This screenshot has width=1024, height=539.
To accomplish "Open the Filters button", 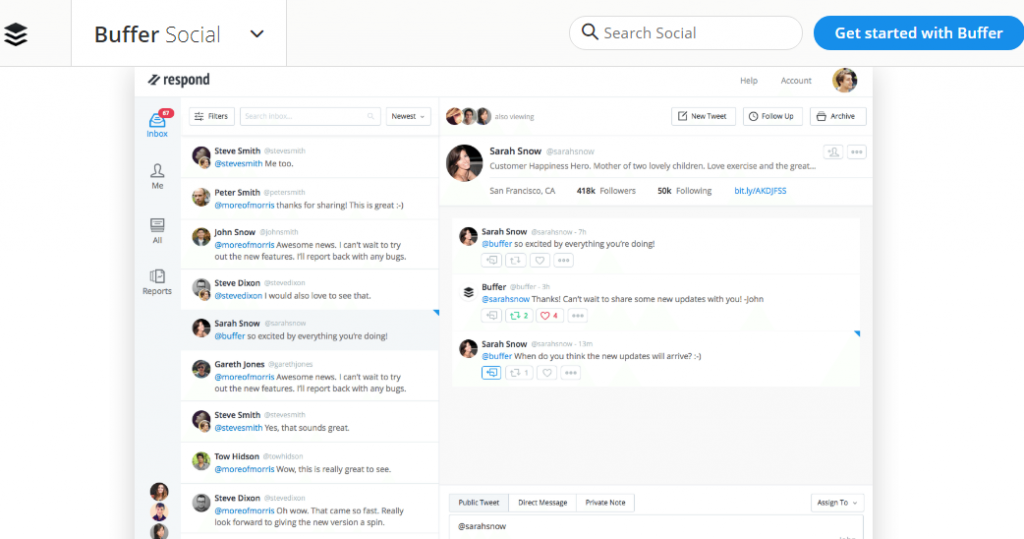I will [x=212, y=116].
